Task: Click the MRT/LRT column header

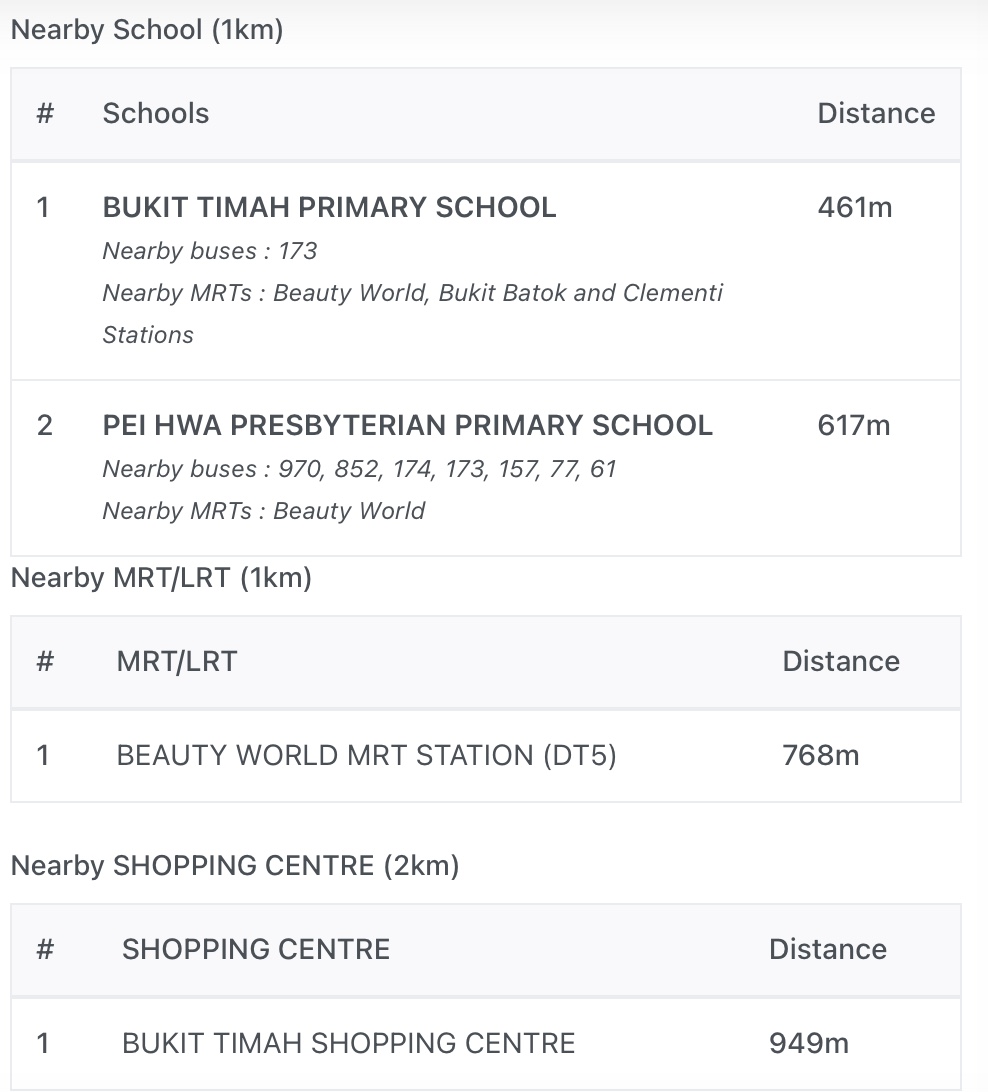Action: click(176, 661)
